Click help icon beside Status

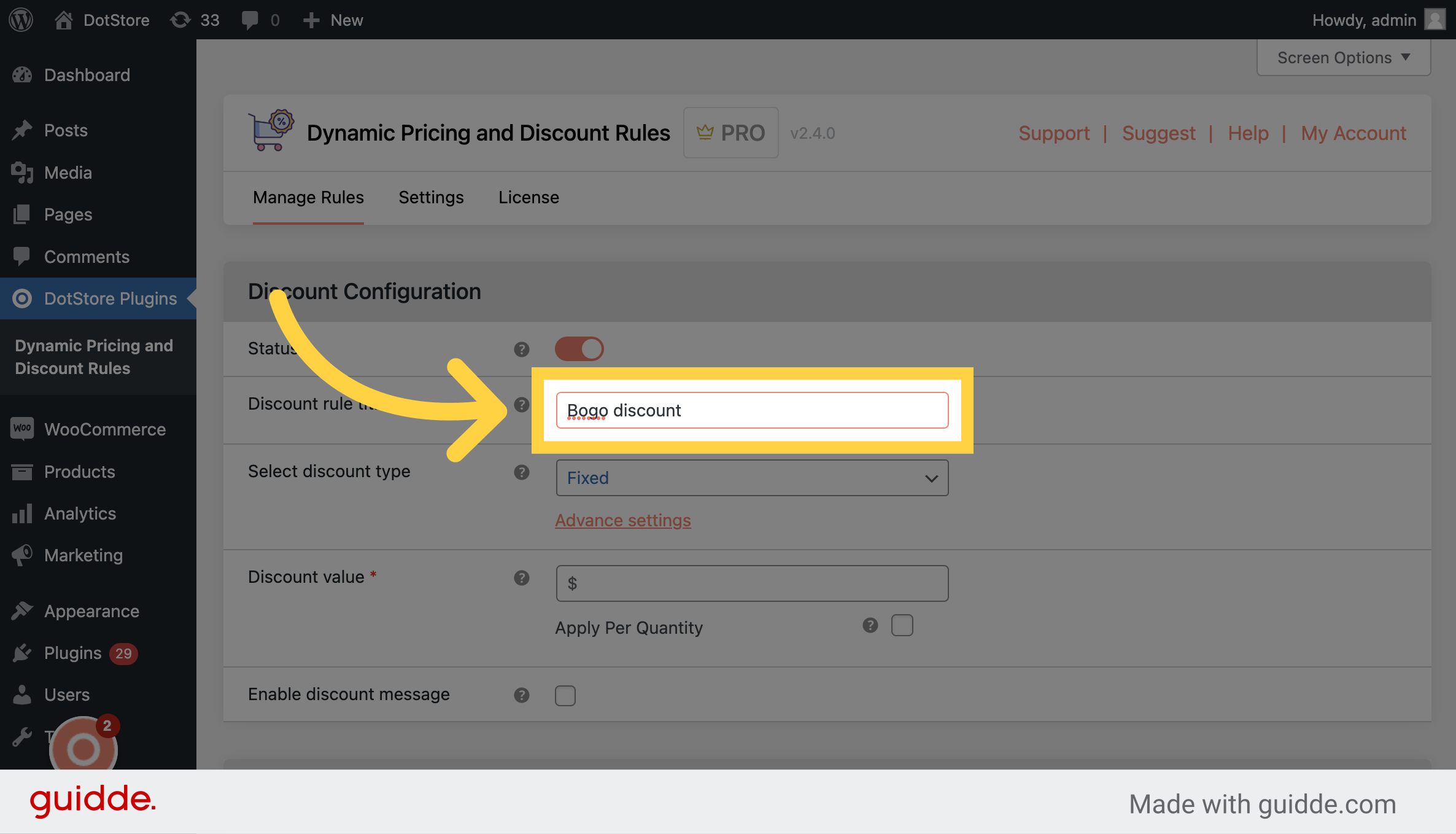[x=522, y=349]
